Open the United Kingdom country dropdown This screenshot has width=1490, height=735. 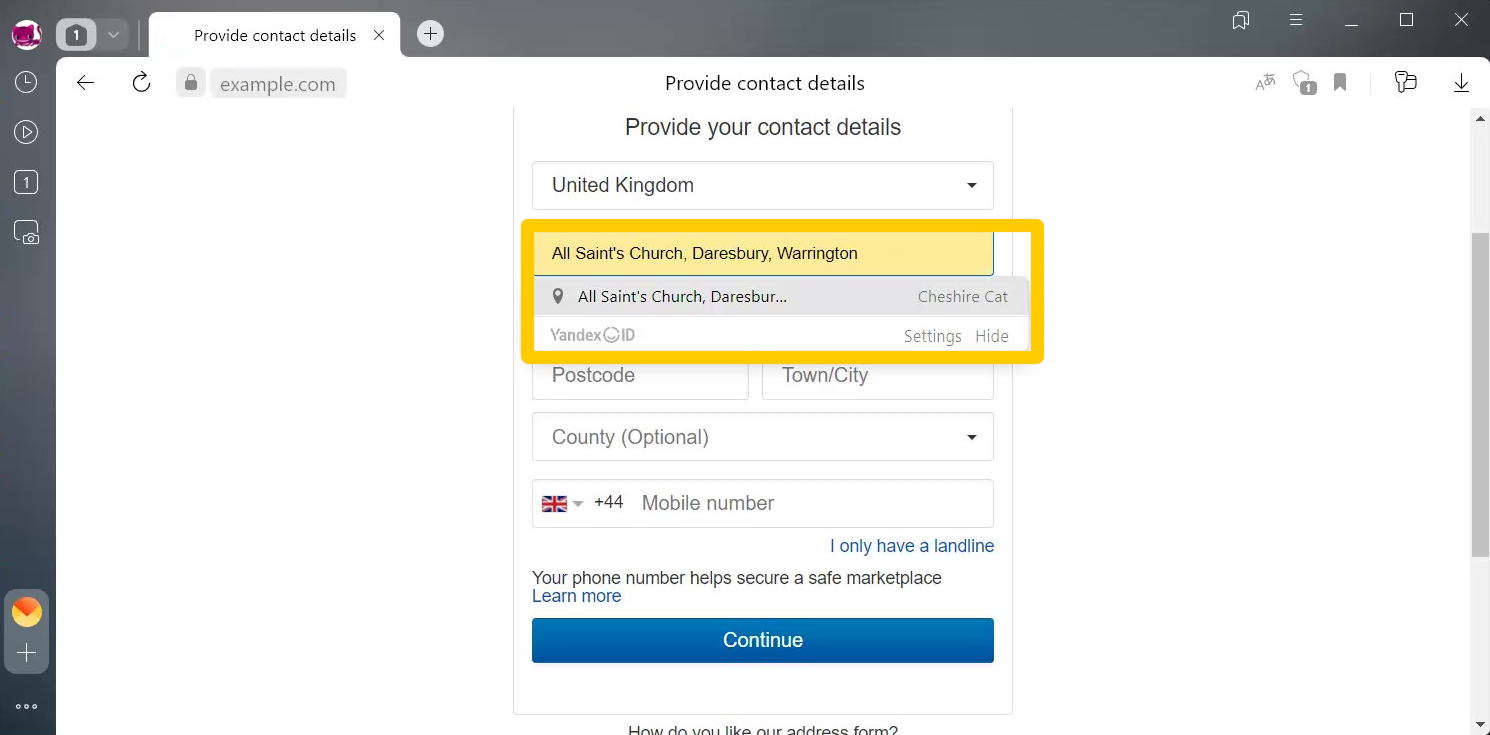point(762,185)
